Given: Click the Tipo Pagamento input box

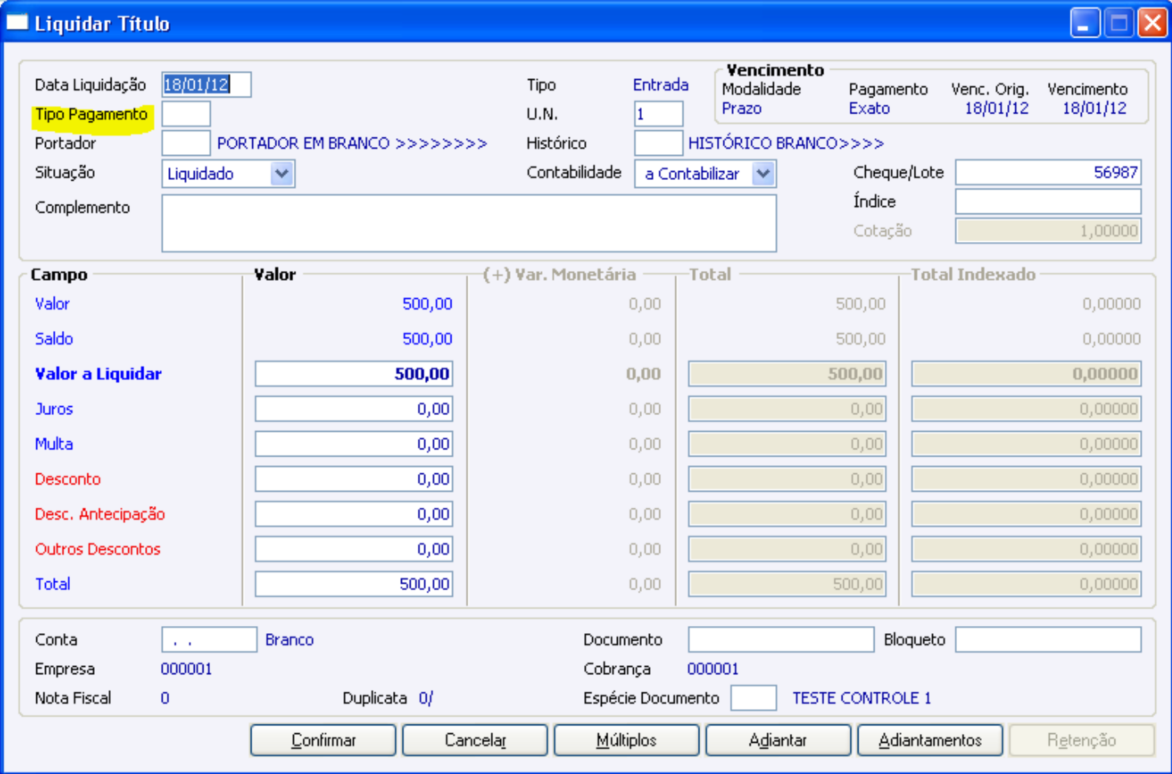Looking at the screenshot, I should [x=186, y=114].
